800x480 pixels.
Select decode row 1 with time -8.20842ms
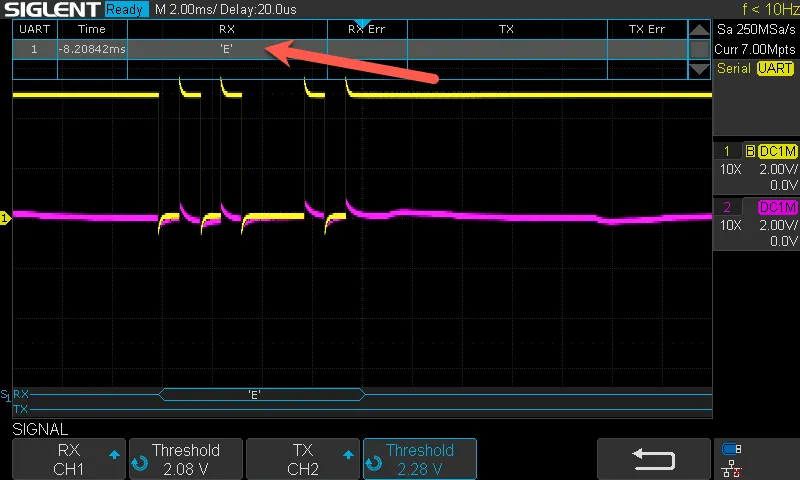[x=91, y=48]
